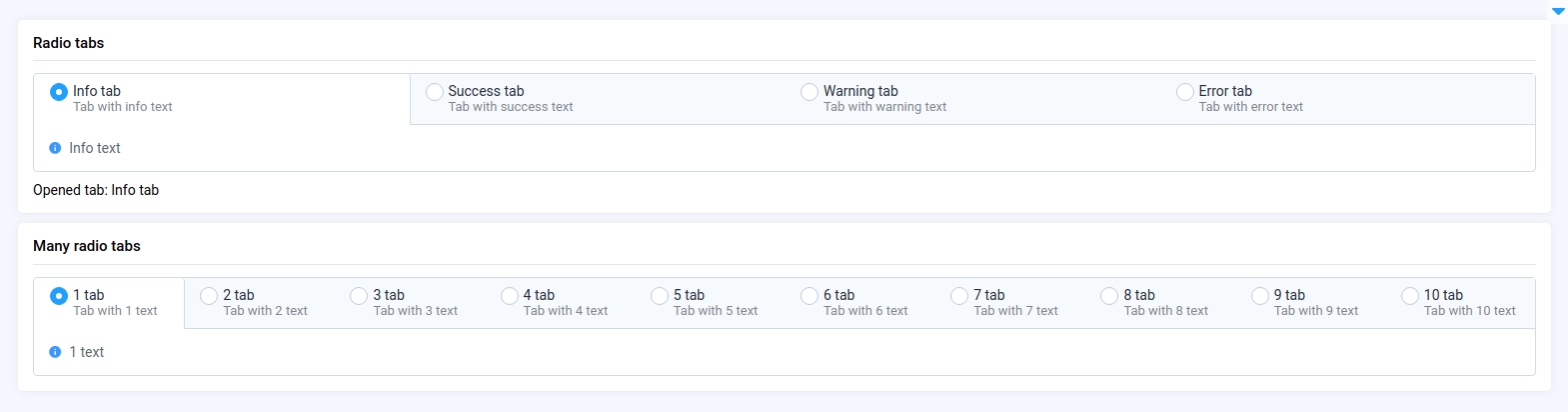The width and height of the screenshot is (1568, 412).
Task: Click the info icon beside 1 text
Action: point(55,352)
